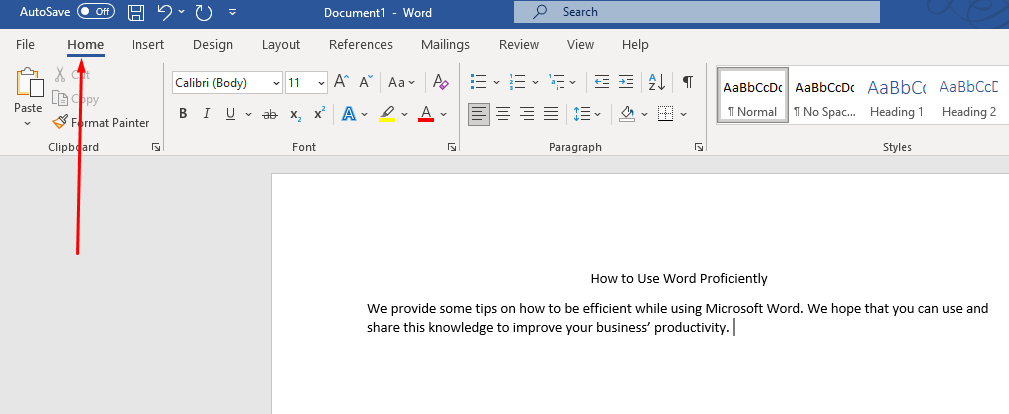The width and height of the screenshot is (1009, 414).
Task: Apply the No Spacing style
Action: click(824, 96)
